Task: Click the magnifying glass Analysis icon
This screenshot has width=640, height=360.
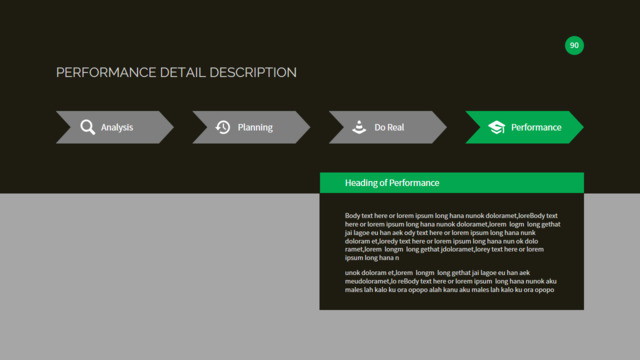Action: [x=87, y=127]
